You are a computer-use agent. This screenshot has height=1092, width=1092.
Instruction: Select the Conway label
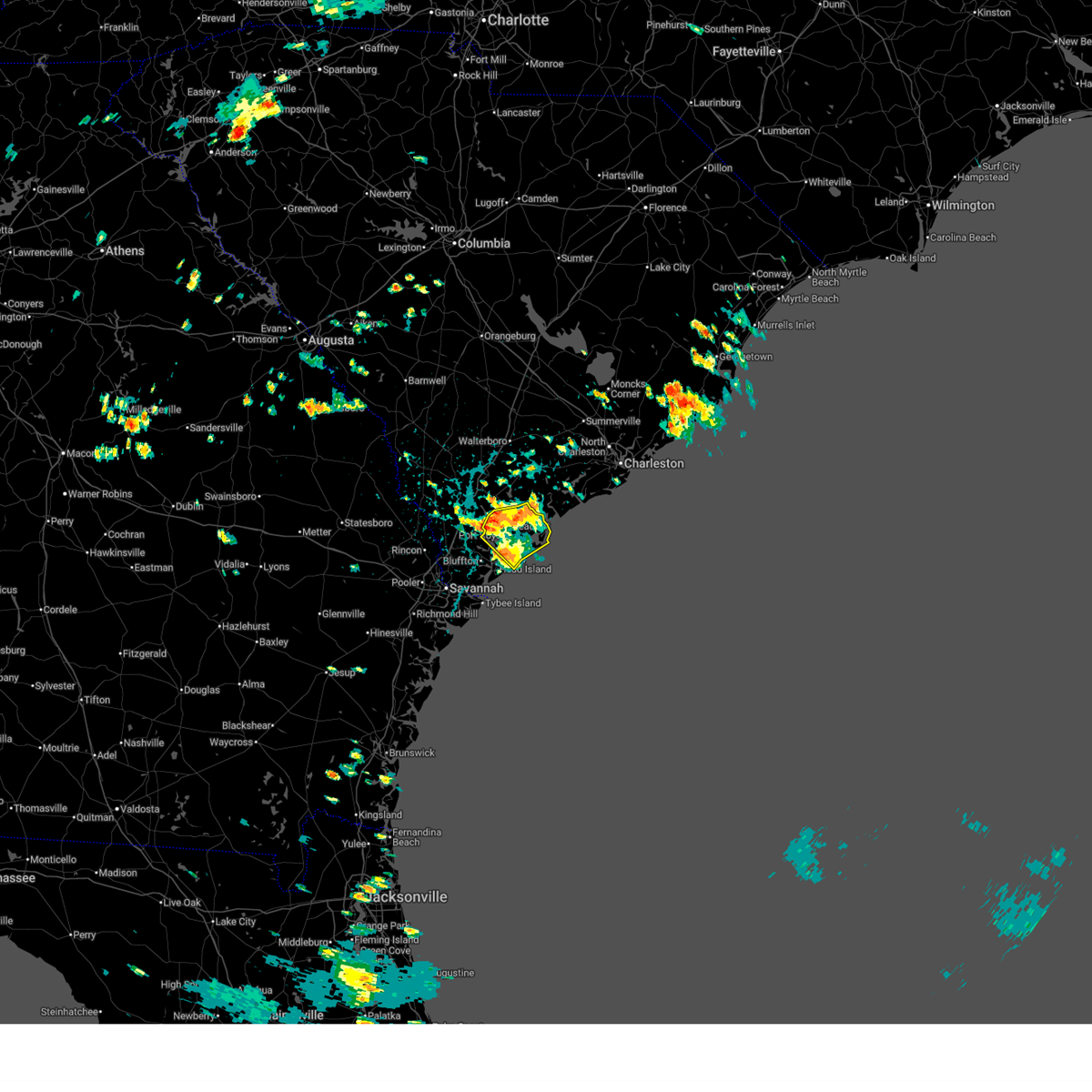pos(773,275)
